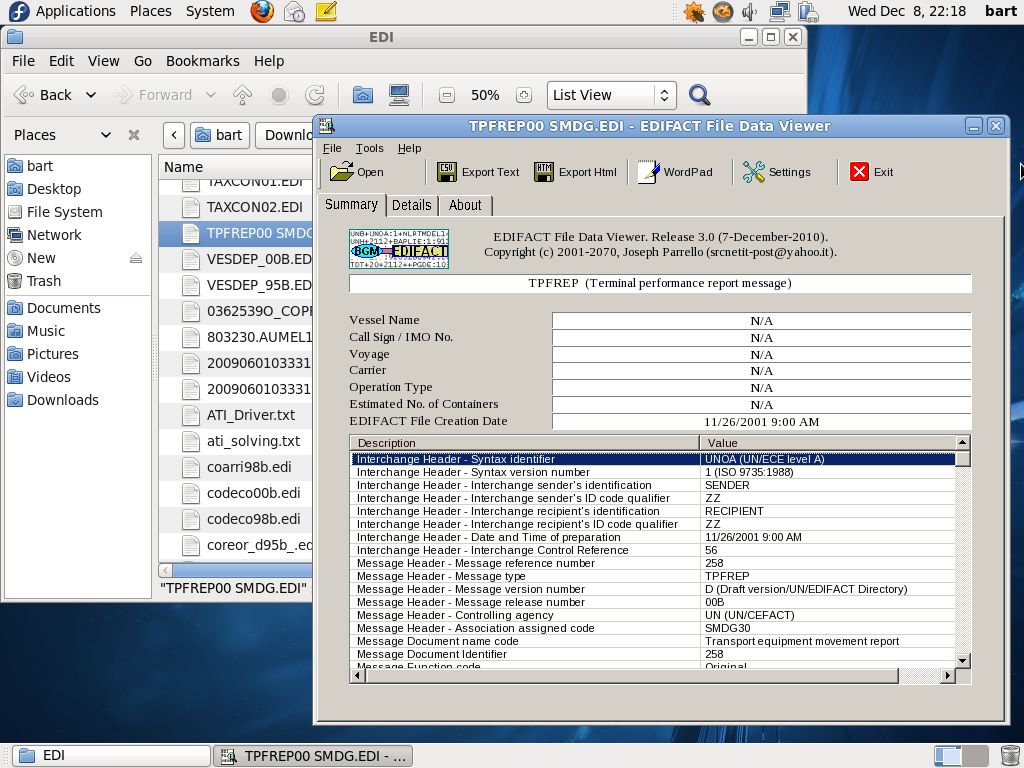The image size is (1024, 768).
Task: Click the table's vertical scroll down arrow
Action: [963, 661]
